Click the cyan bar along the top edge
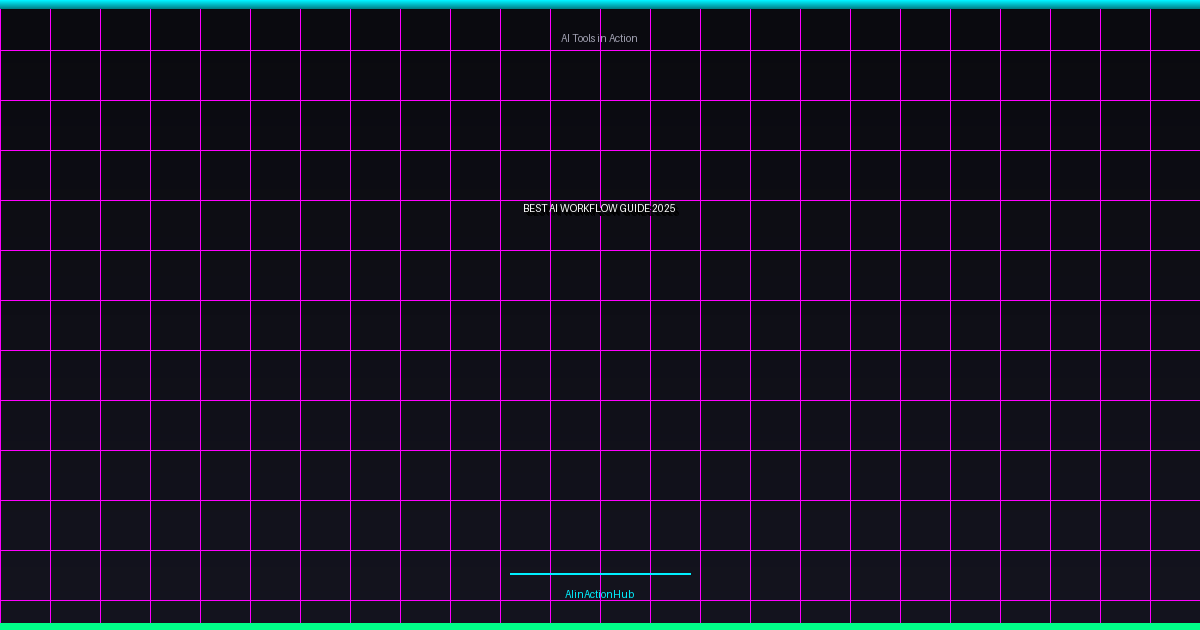 click(600, 4)
